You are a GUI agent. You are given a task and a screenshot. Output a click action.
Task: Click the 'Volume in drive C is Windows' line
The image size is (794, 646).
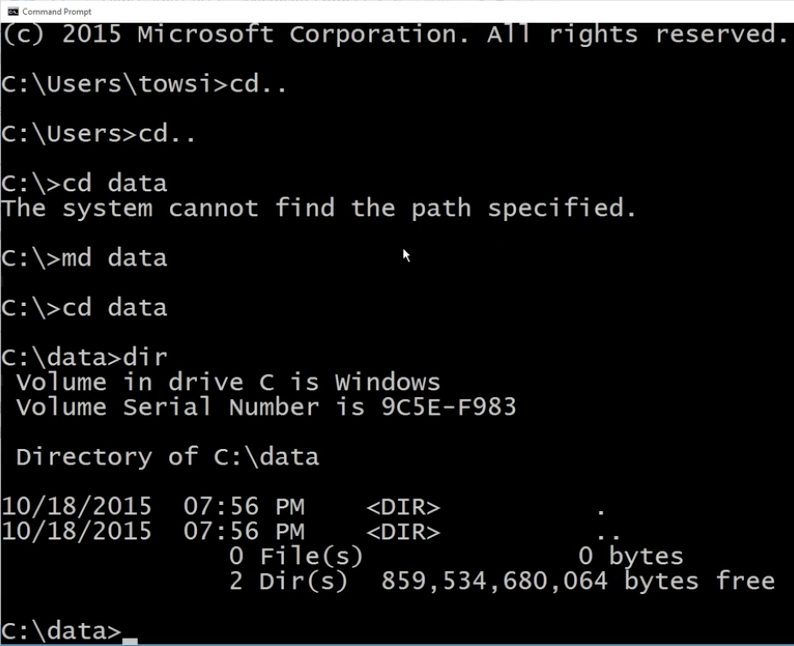[228, 382]
